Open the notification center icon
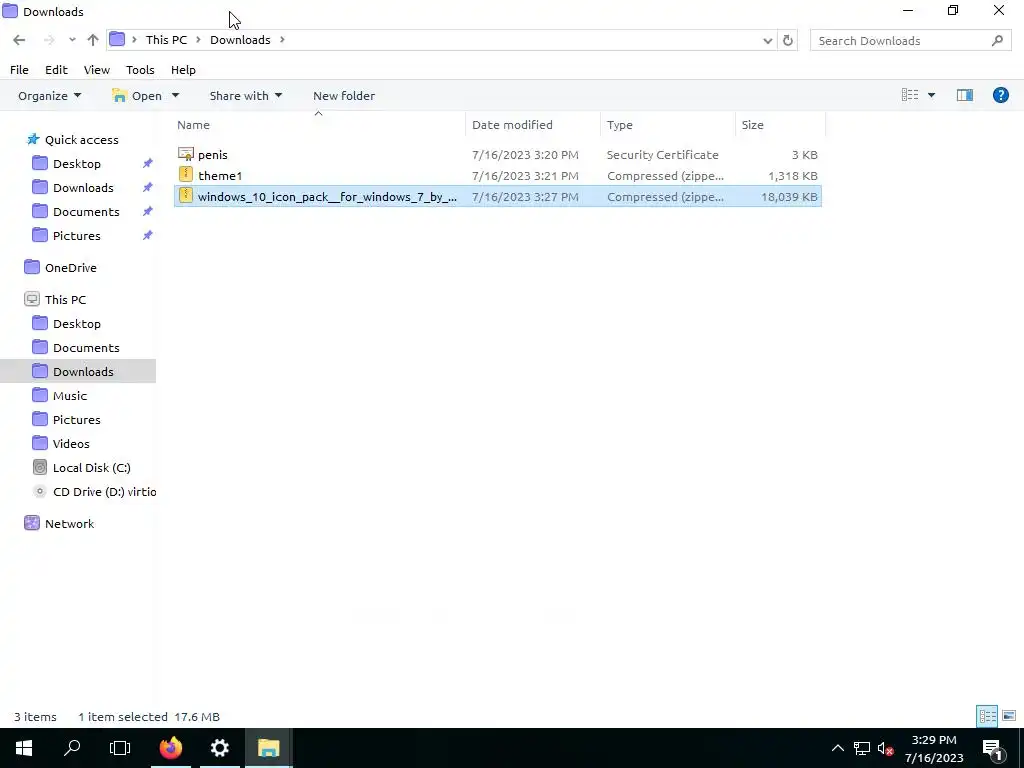This screenshot has width=1024, height=768. tap(992, 748)
